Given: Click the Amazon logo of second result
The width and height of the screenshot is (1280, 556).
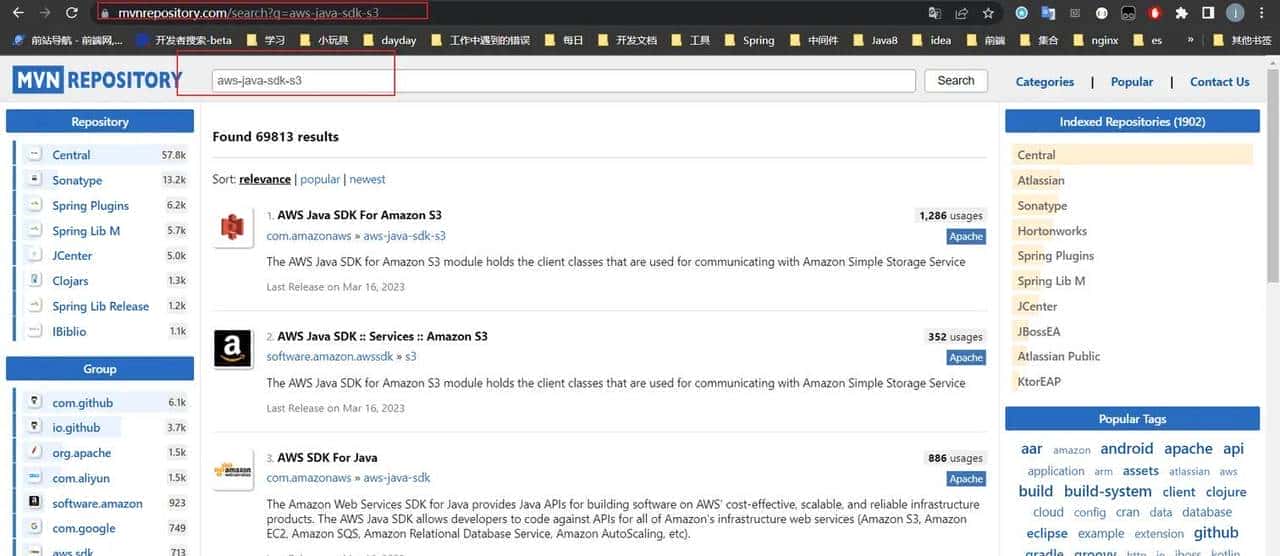Looking at the screenshot, I should 233,349.
